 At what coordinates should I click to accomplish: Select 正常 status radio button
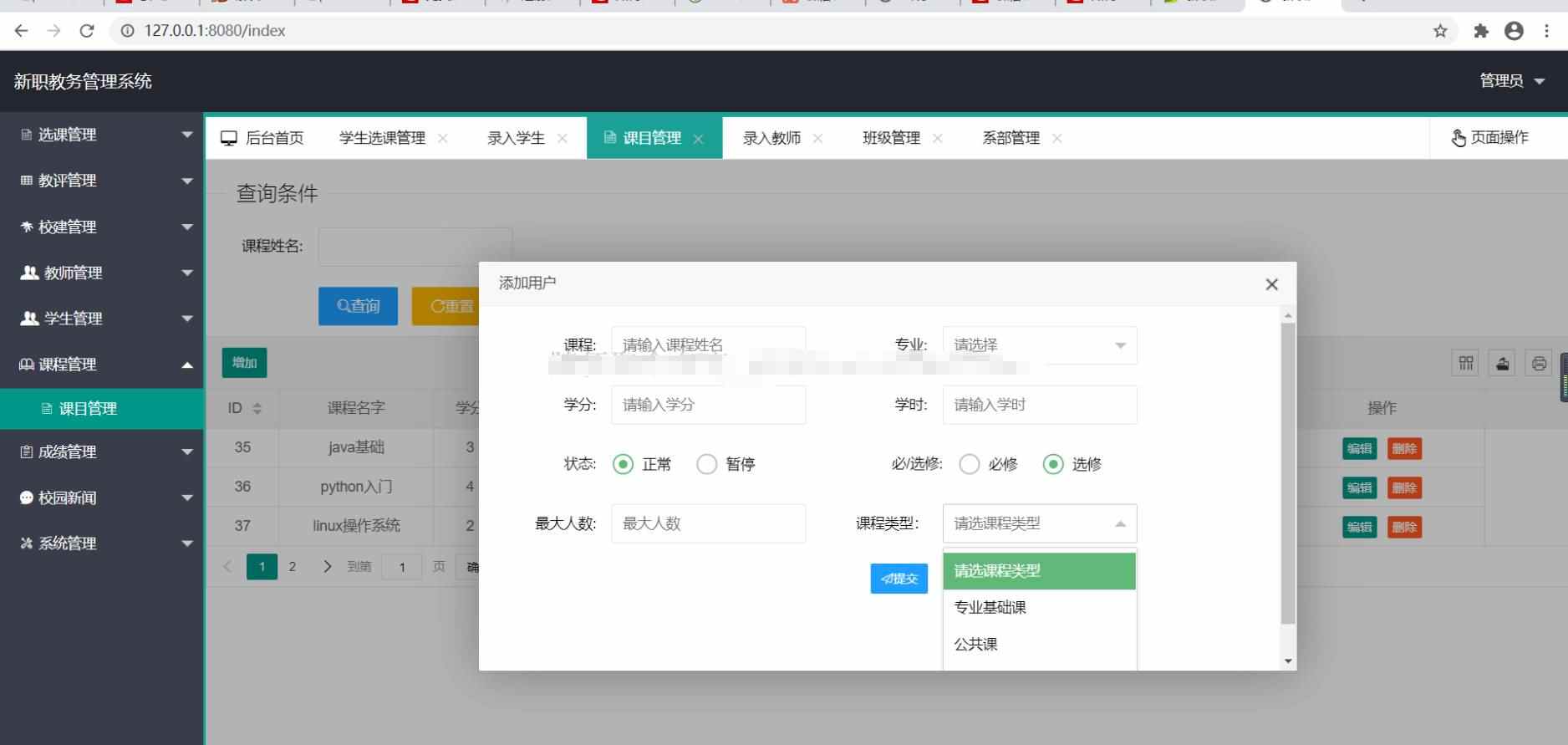623,464
